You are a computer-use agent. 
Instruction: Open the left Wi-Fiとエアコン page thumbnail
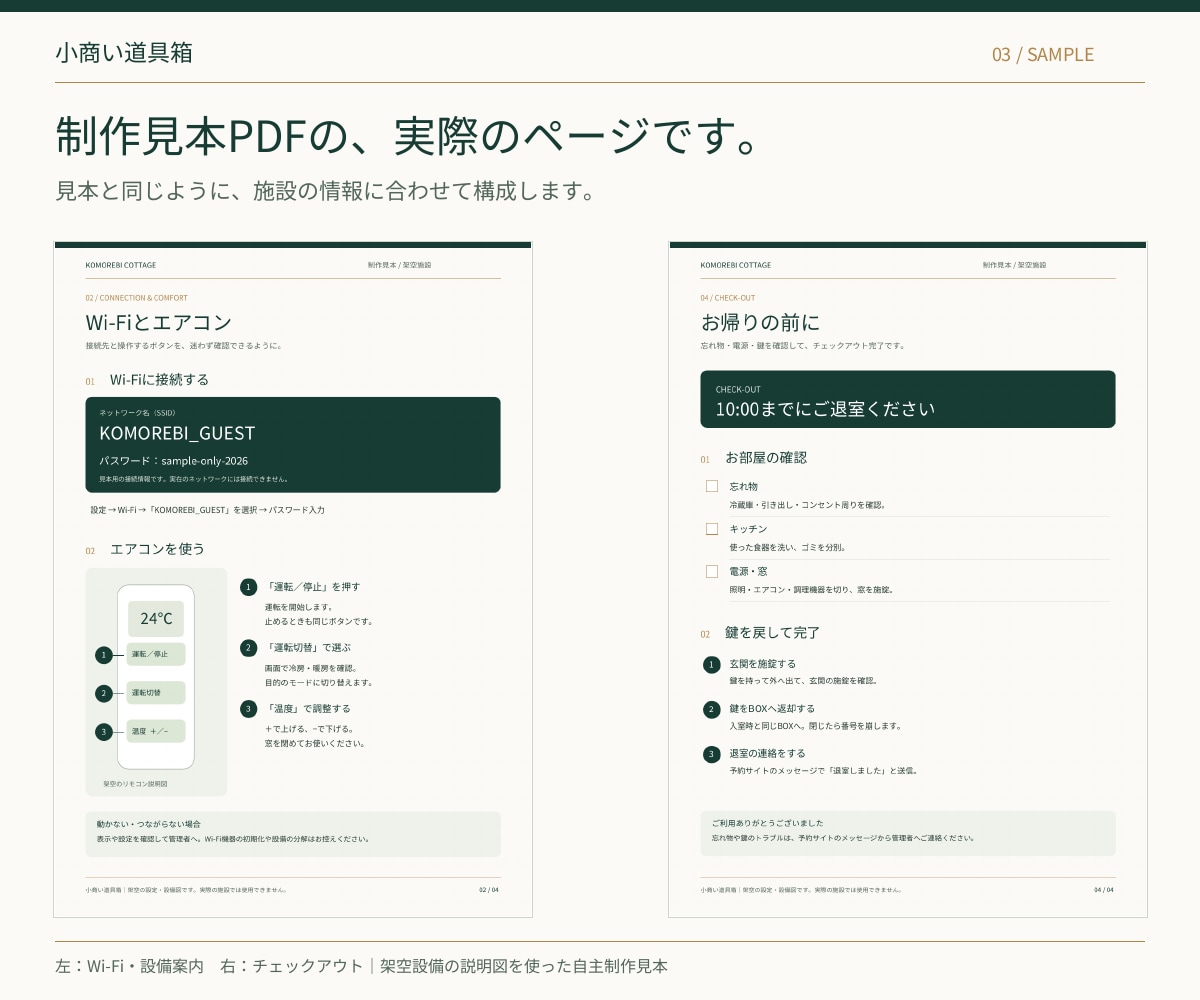coord(293,579)
